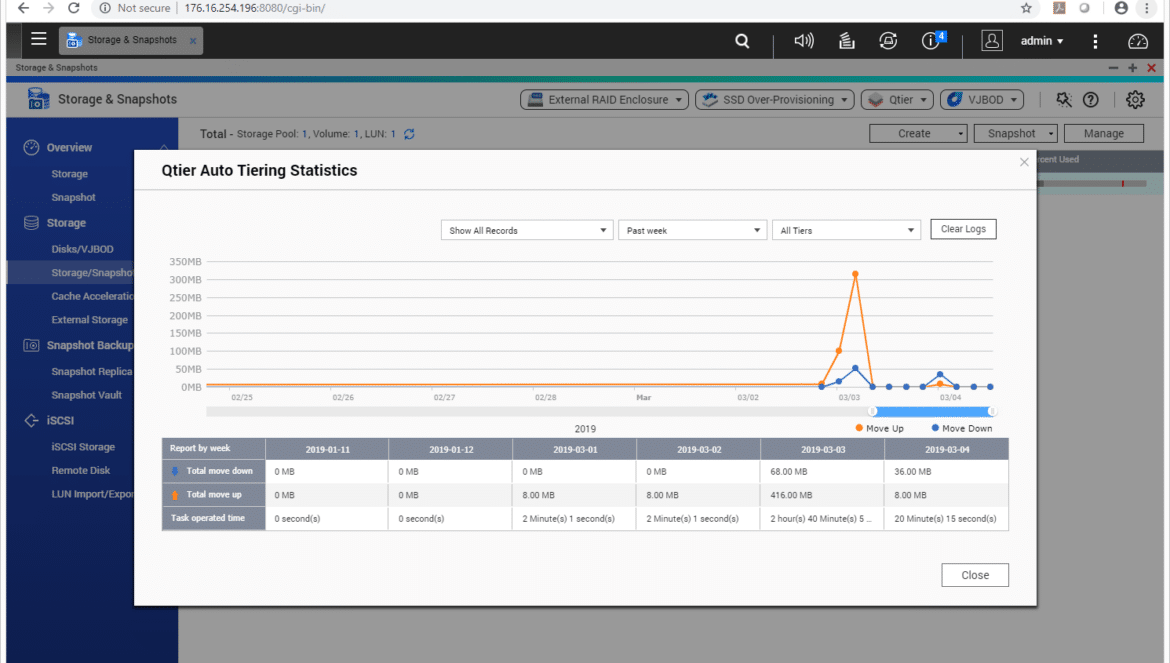Close the Qtier Auto Tiering Statistics dialog via X
The width and height of the screenshot is (1170, 663).
click(x=1024, y=162)
